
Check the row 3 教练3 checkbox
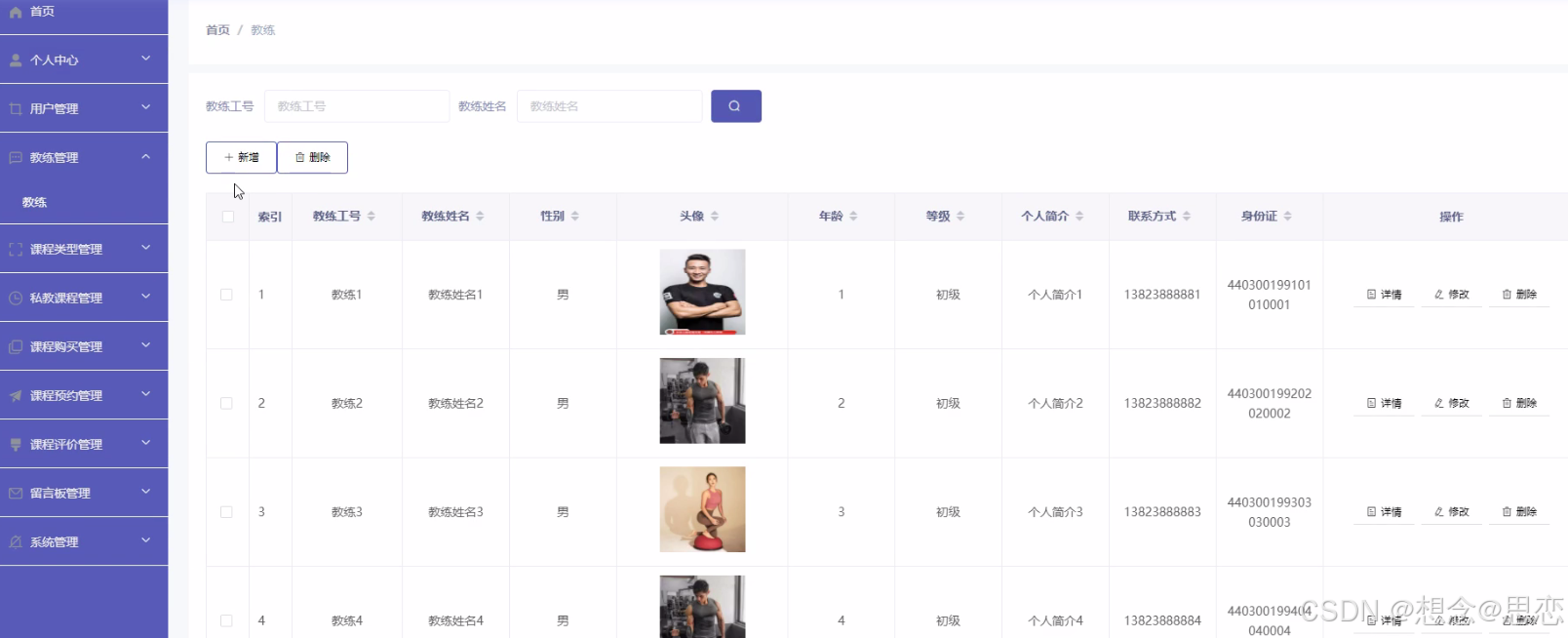(226, 512)
